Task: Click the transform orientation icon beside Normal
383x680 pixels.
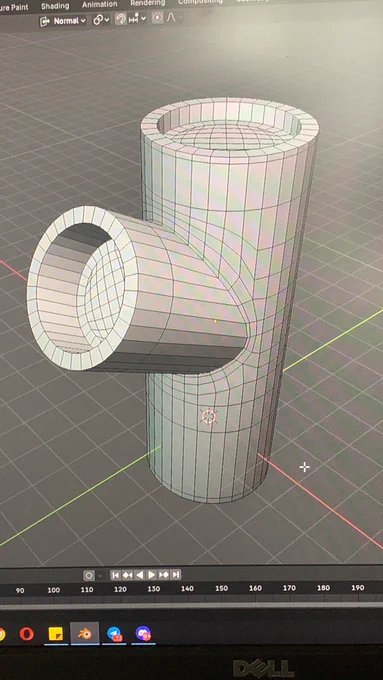Action: [45, 21]
